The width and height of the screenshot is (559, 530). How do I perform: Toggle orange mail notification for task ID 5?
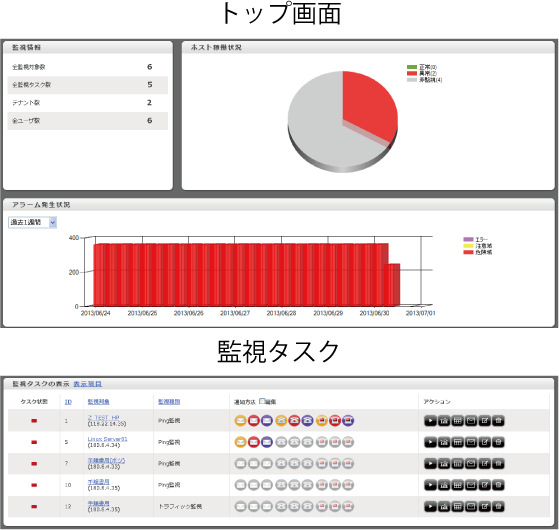pyautogui.click(x=241, y=442)
